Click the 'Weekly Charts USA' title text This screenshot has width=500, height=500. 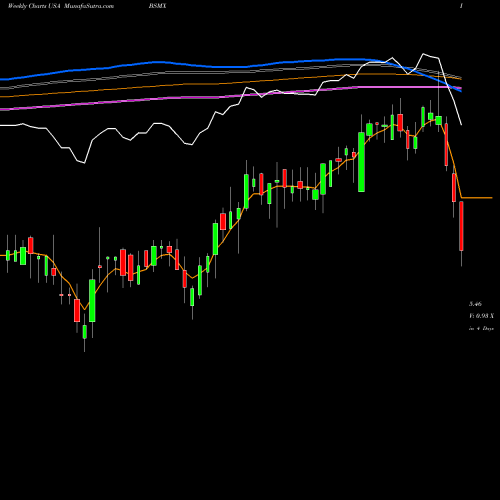pyautogui.click(x=34, y=6)
